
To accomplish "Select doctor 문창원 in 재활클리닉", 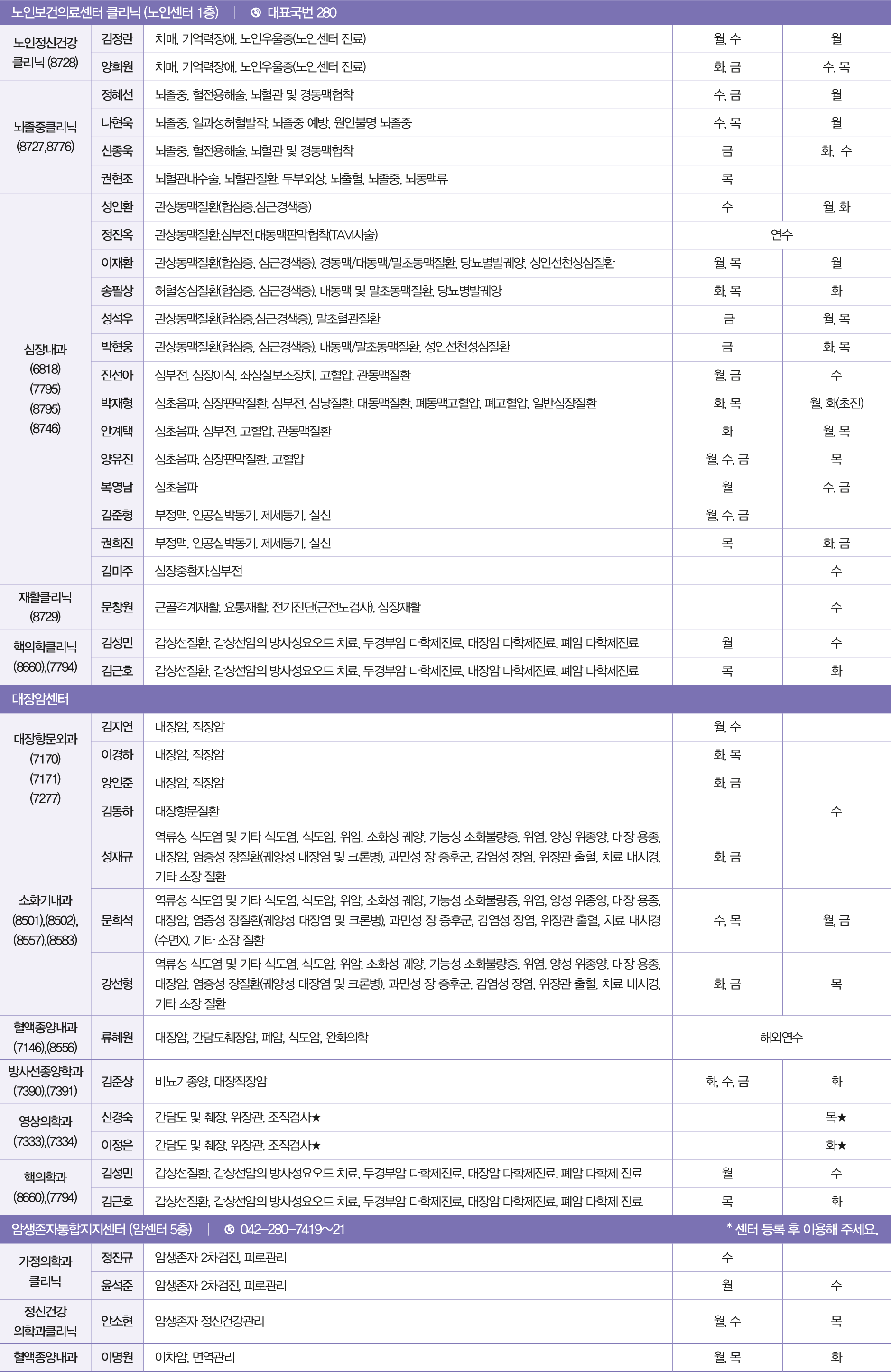I will [117, 607].
